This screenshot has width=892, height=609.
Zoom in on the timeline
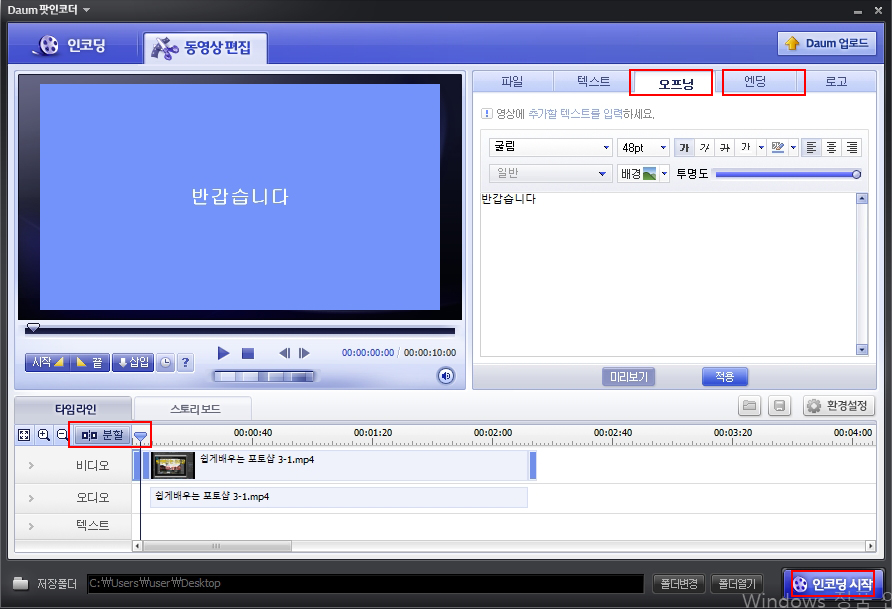[44, 436]
